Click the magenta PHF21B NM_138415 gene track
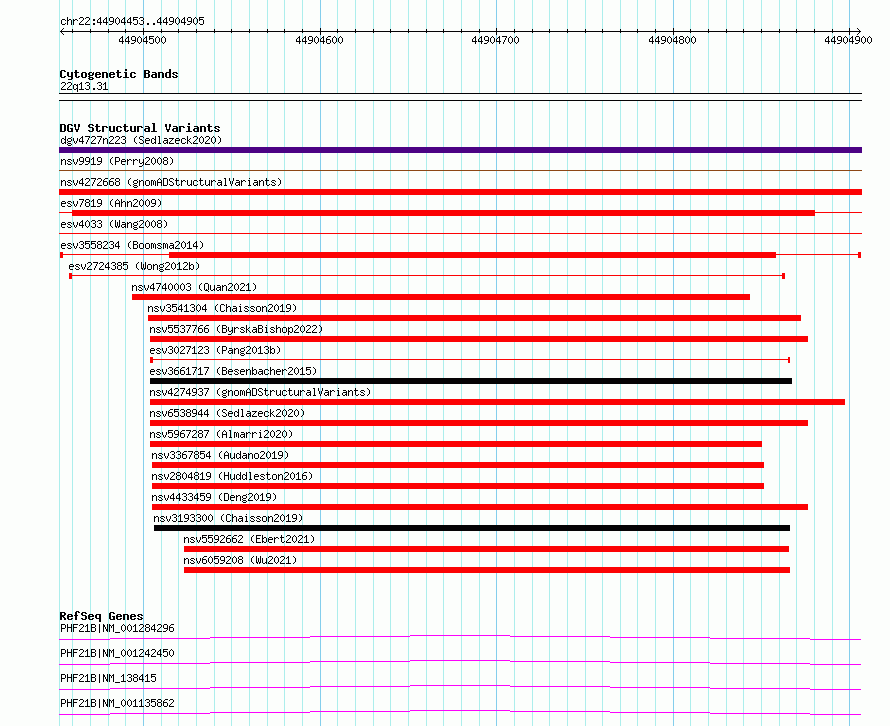The image size is (890, 726). tap(460, 687)
